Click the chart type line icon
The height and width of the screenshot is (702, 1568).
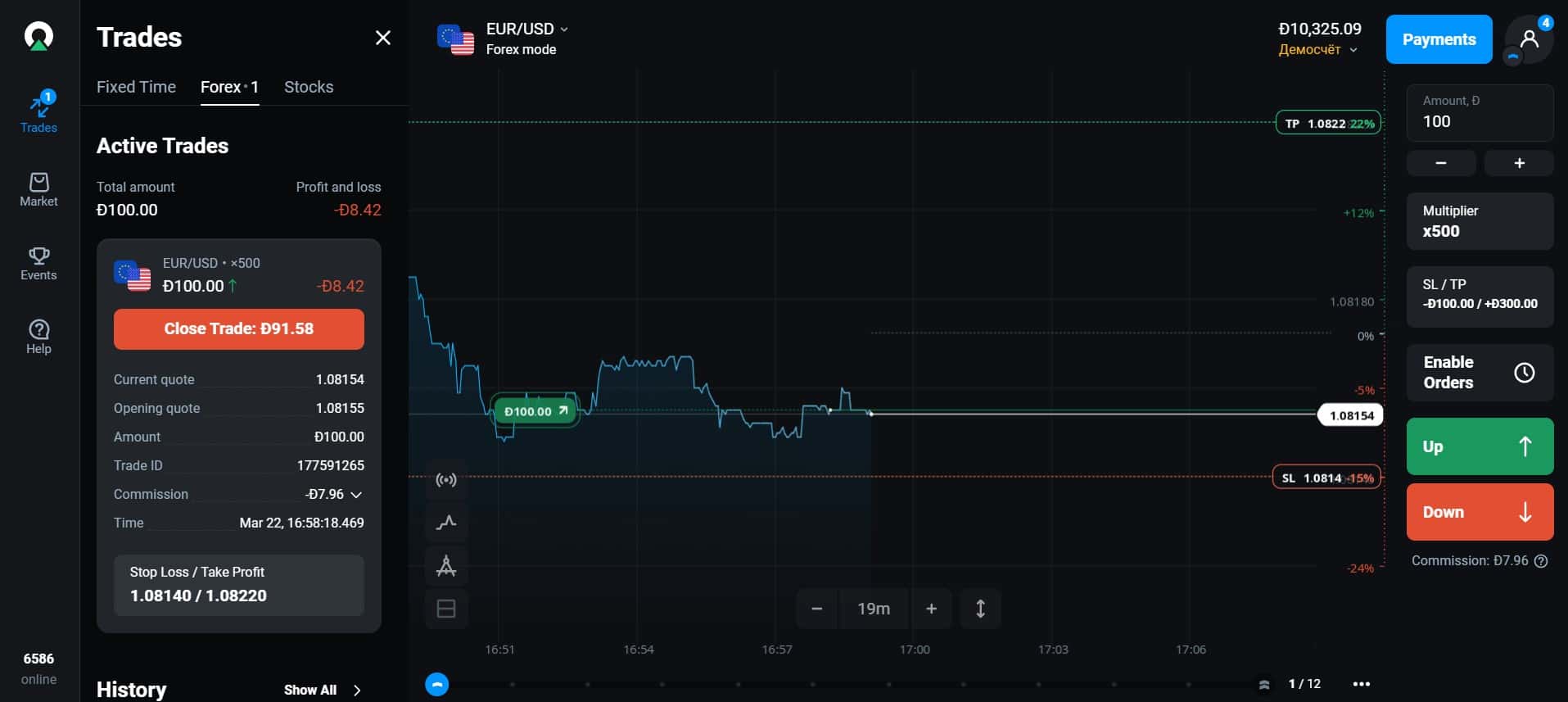pyautogui.click(x=446, y=523)
